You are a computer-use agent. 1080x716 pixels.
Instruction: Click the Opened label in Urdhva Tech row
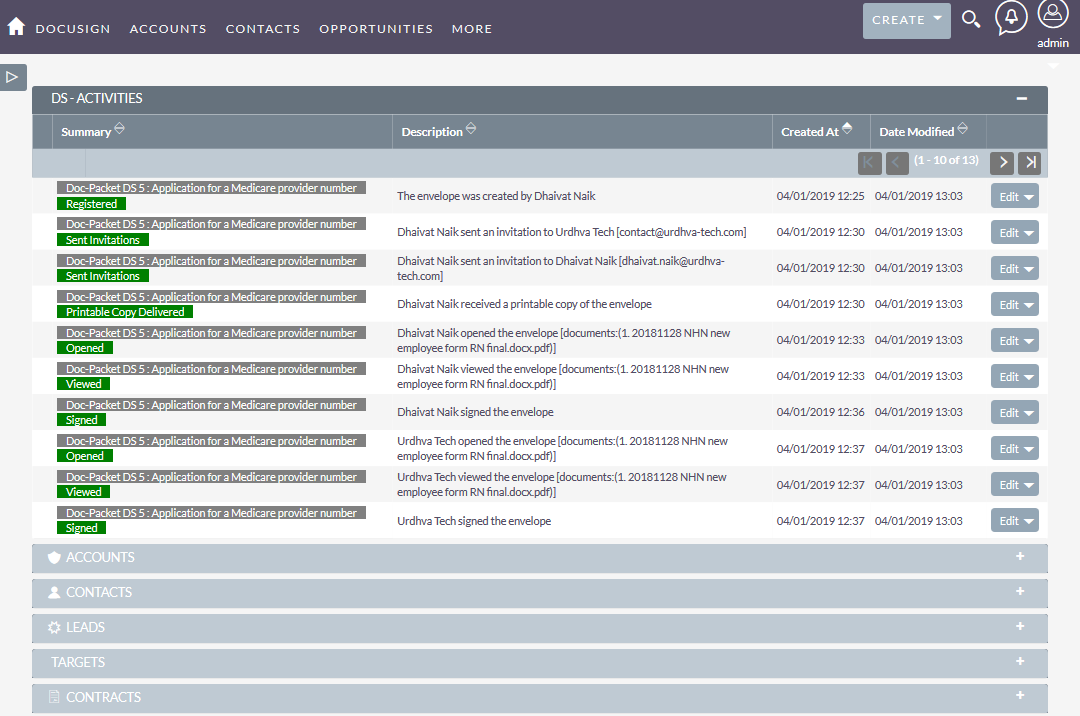(85, 456)
